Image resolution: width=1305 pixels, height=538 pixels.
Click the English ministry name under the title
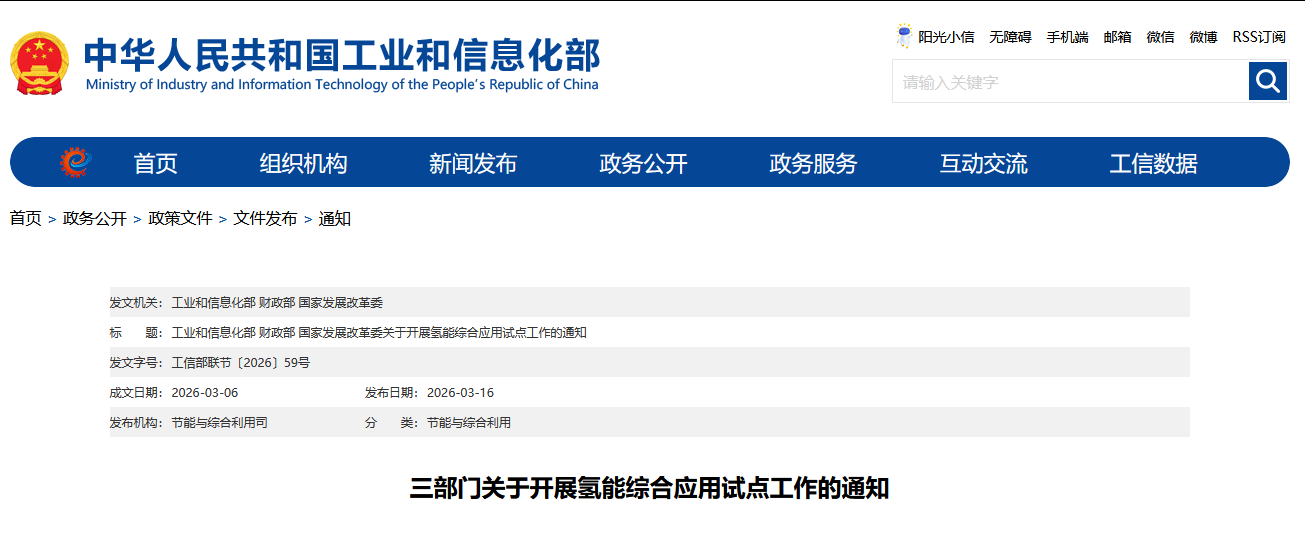342,85
